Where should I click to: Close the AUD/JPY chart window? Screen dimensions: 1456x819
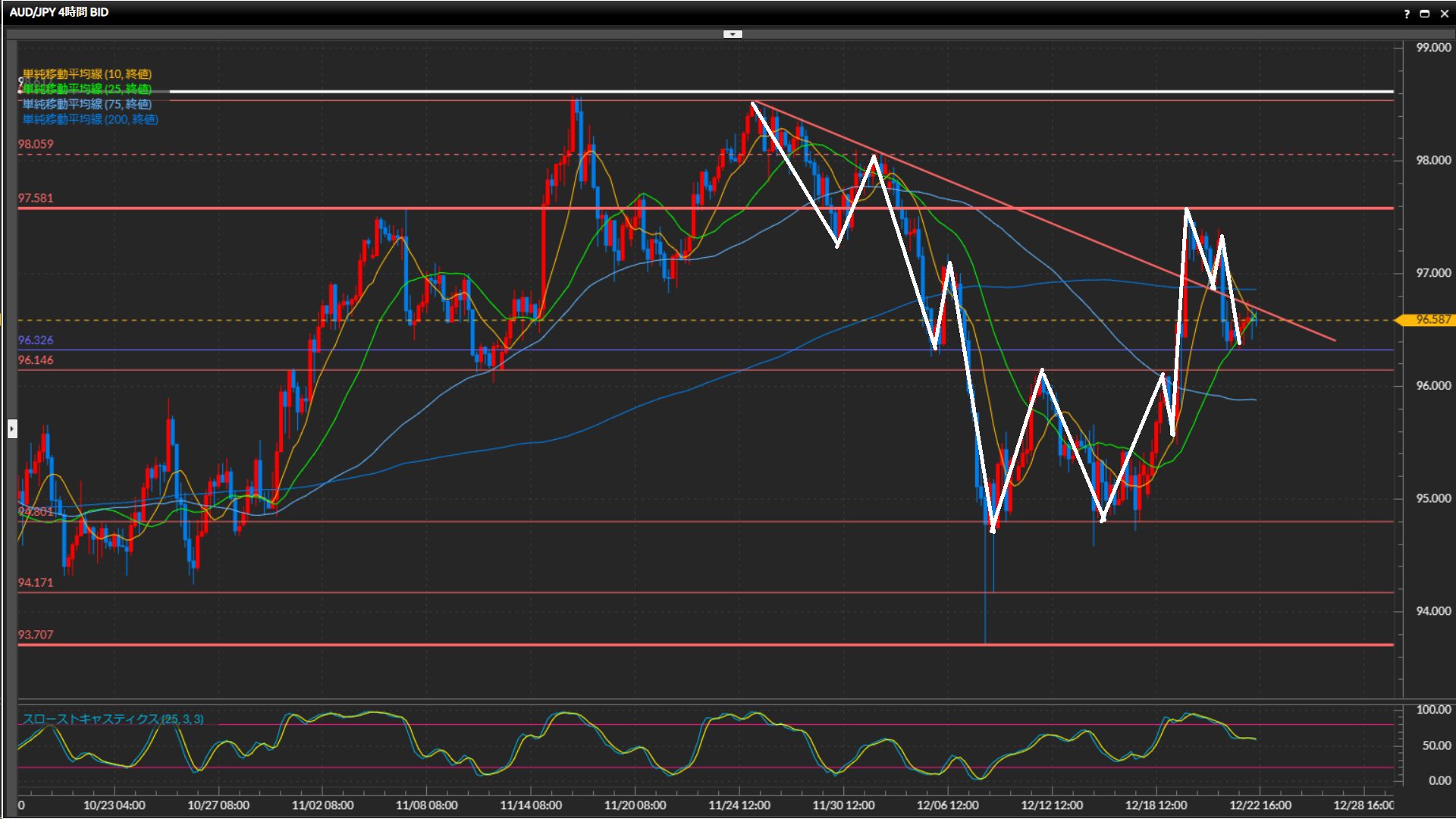1444,14
